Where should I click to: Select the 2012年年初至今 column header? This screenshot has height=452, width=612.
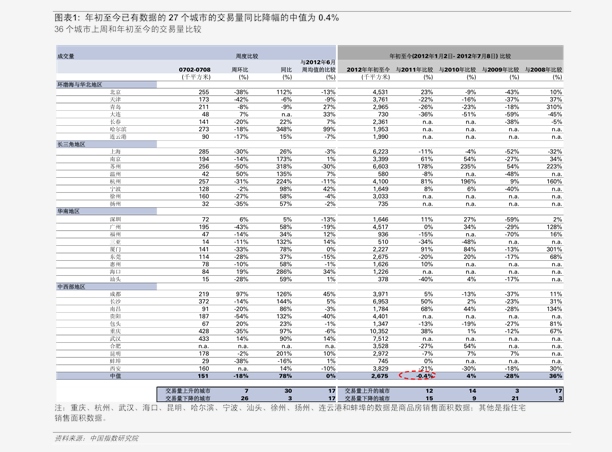368,70
